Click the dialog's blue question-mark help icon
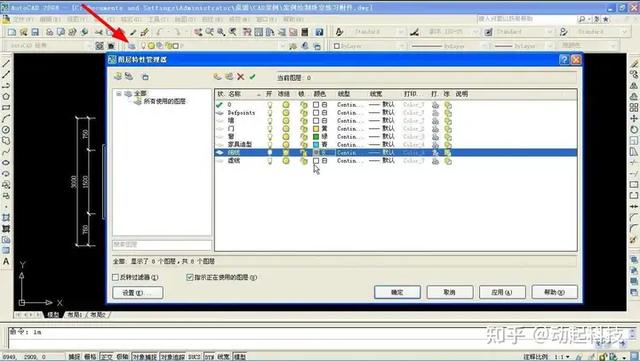This screenshot has height=361, width=640. click(x=564, y=60)
